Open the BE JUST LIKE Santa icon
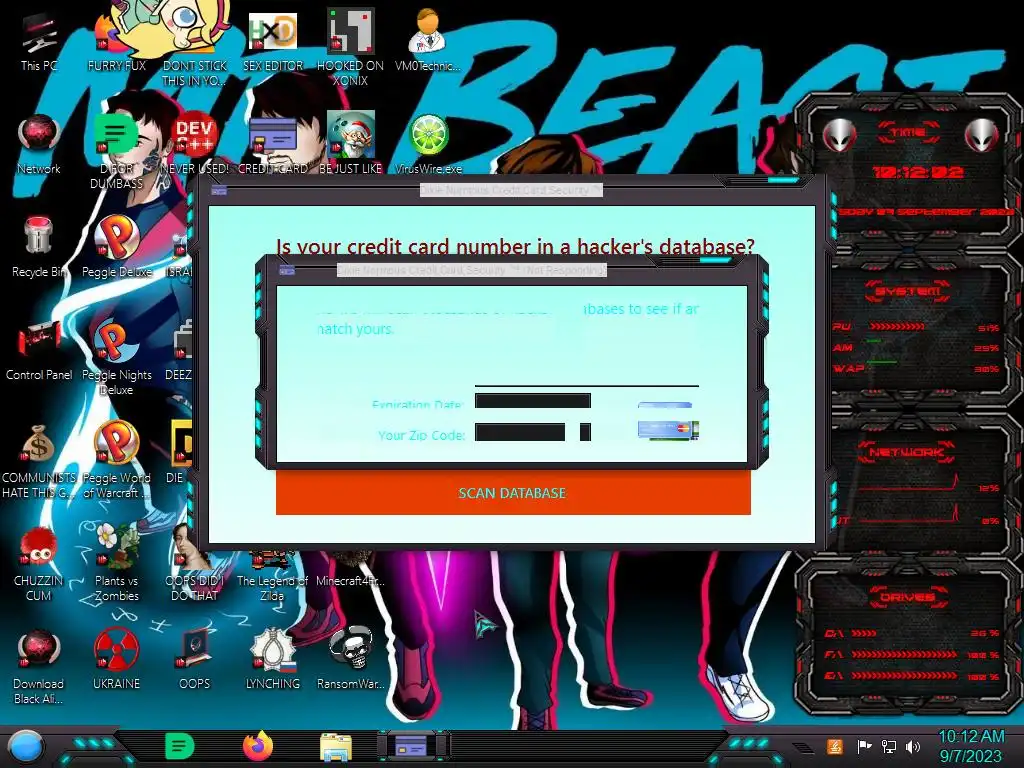This screenshot has height=768, width=1024. [x=350, y=142]
